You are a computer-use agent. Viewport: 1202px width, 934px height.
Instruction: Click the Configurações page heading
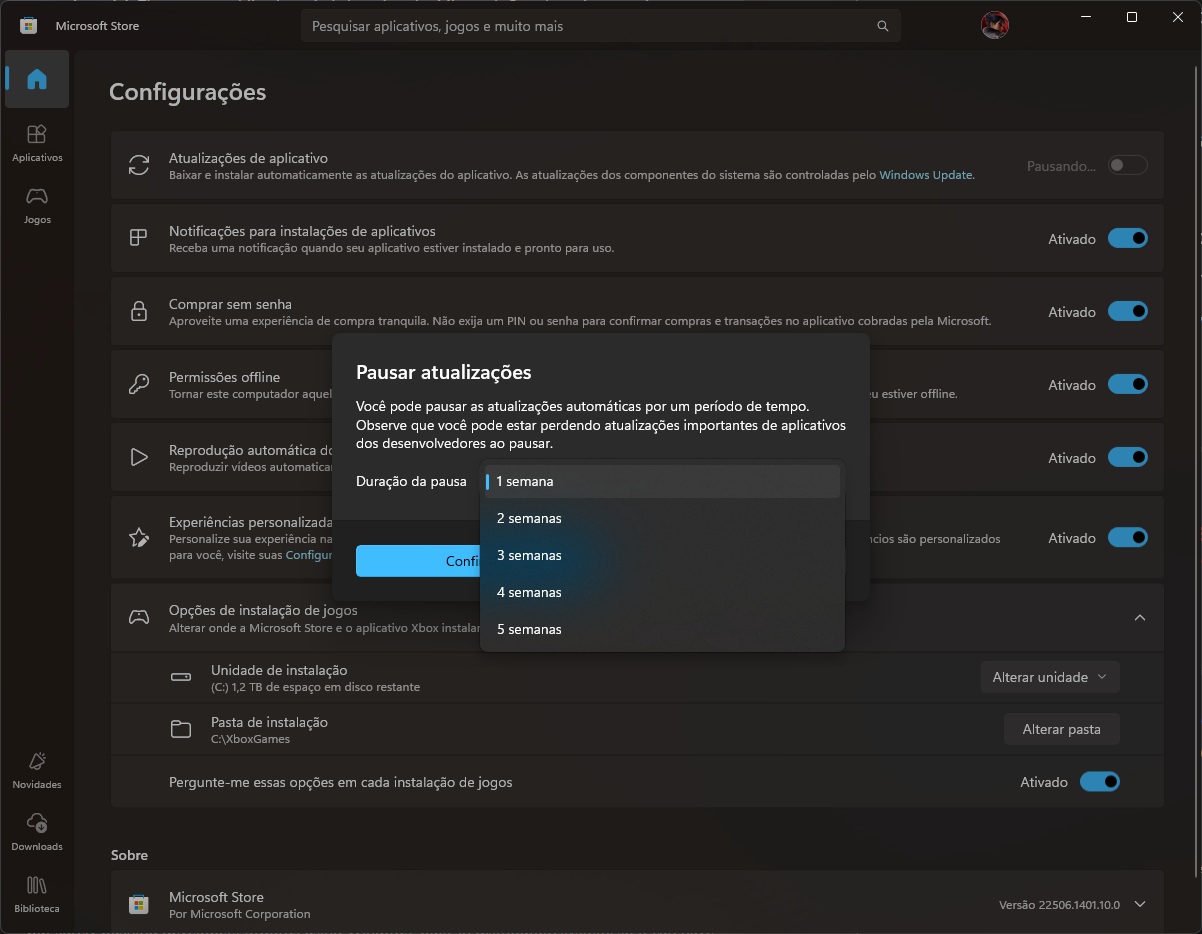coord(188,92)
